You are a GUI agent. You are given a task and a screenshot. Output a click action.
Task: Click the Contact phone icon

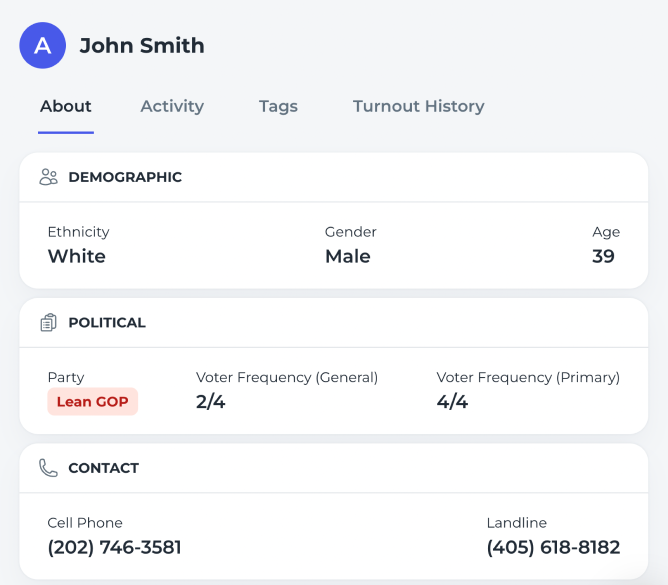point(48,468)
